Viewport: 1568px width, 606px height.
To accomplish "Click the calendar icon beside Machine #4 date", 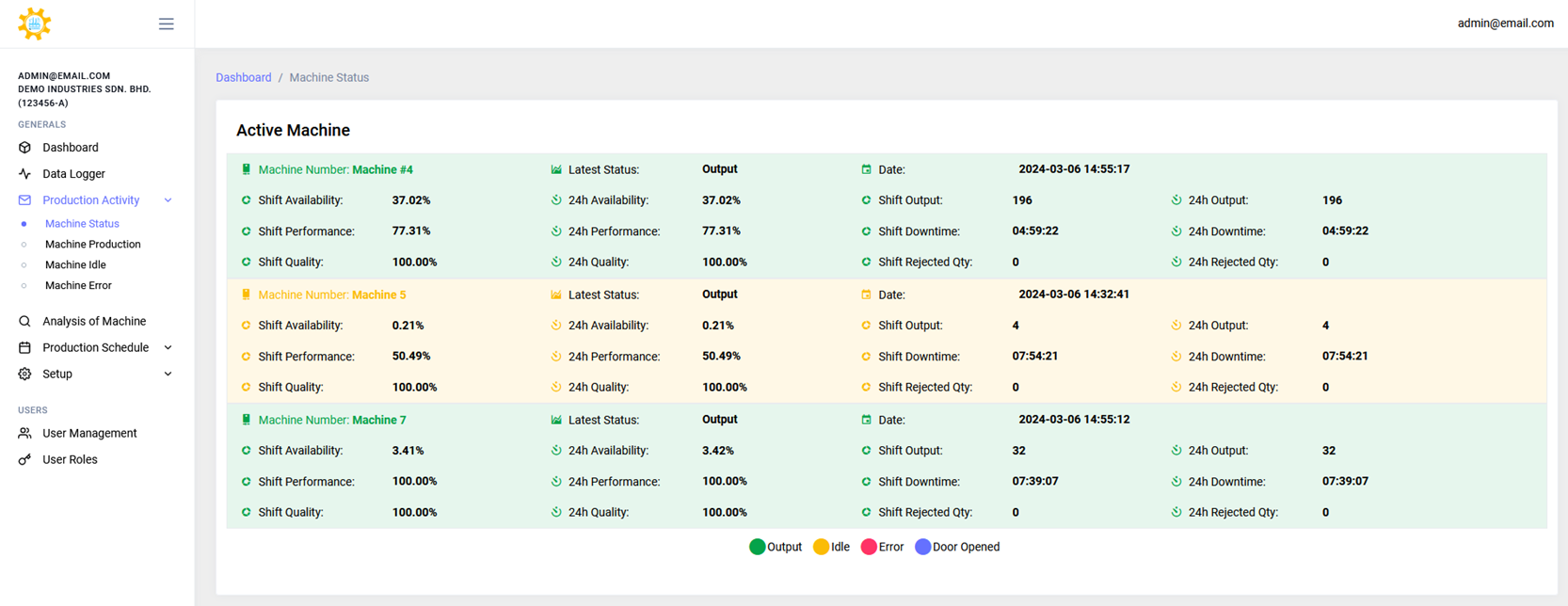I will click(866, 169).
